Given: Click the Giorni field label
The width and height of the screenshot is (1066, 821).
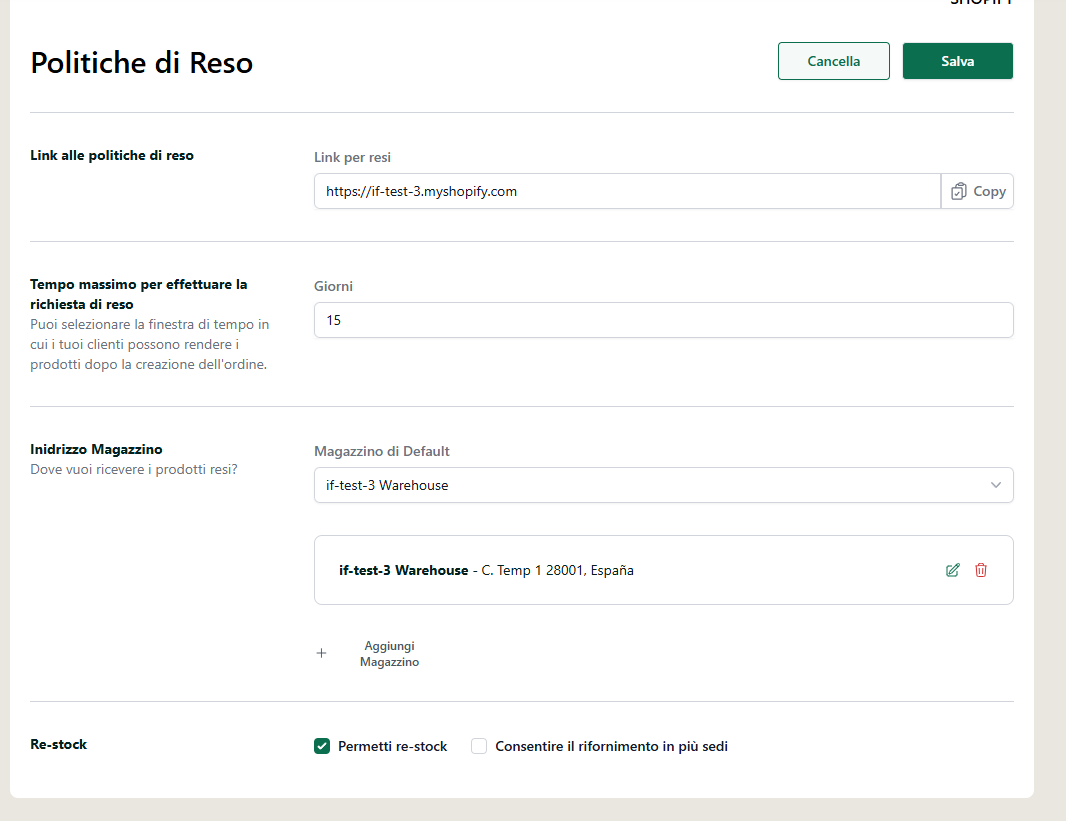Looking at the screenshot, I should (333, 286).
